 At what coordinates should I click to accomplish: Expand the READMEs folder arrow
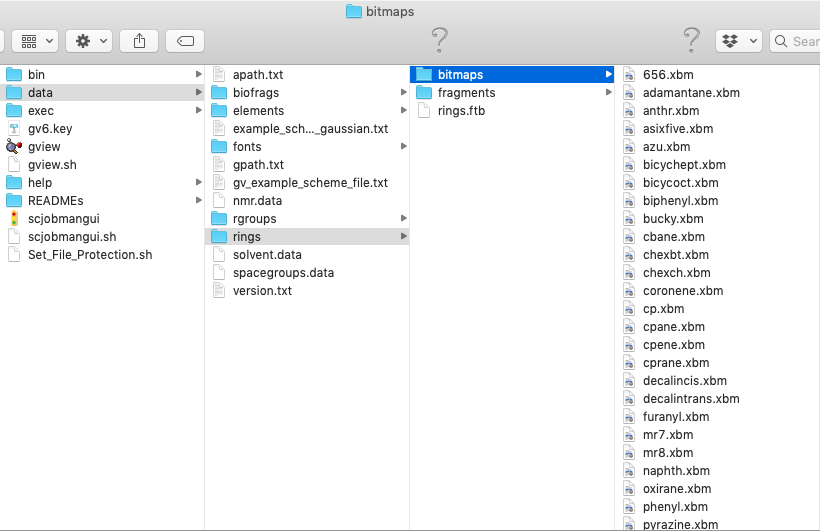point(199,200)
